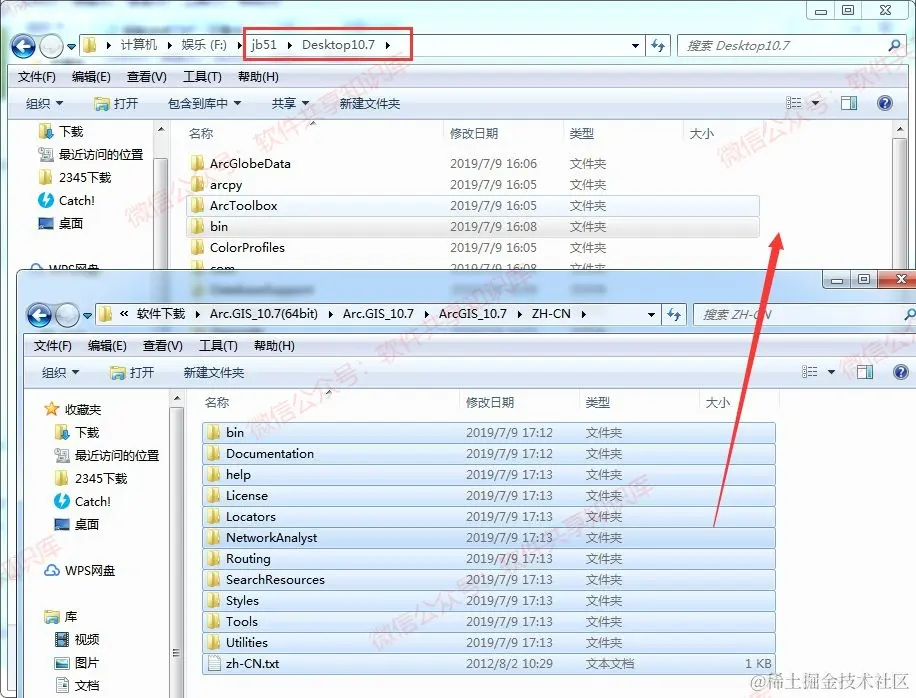Viewport: 916px width, 698px height.
Task: Sort by 名称 column in the Desktop10.7 window
Action: pyautogui.click(x=201, y=134)
